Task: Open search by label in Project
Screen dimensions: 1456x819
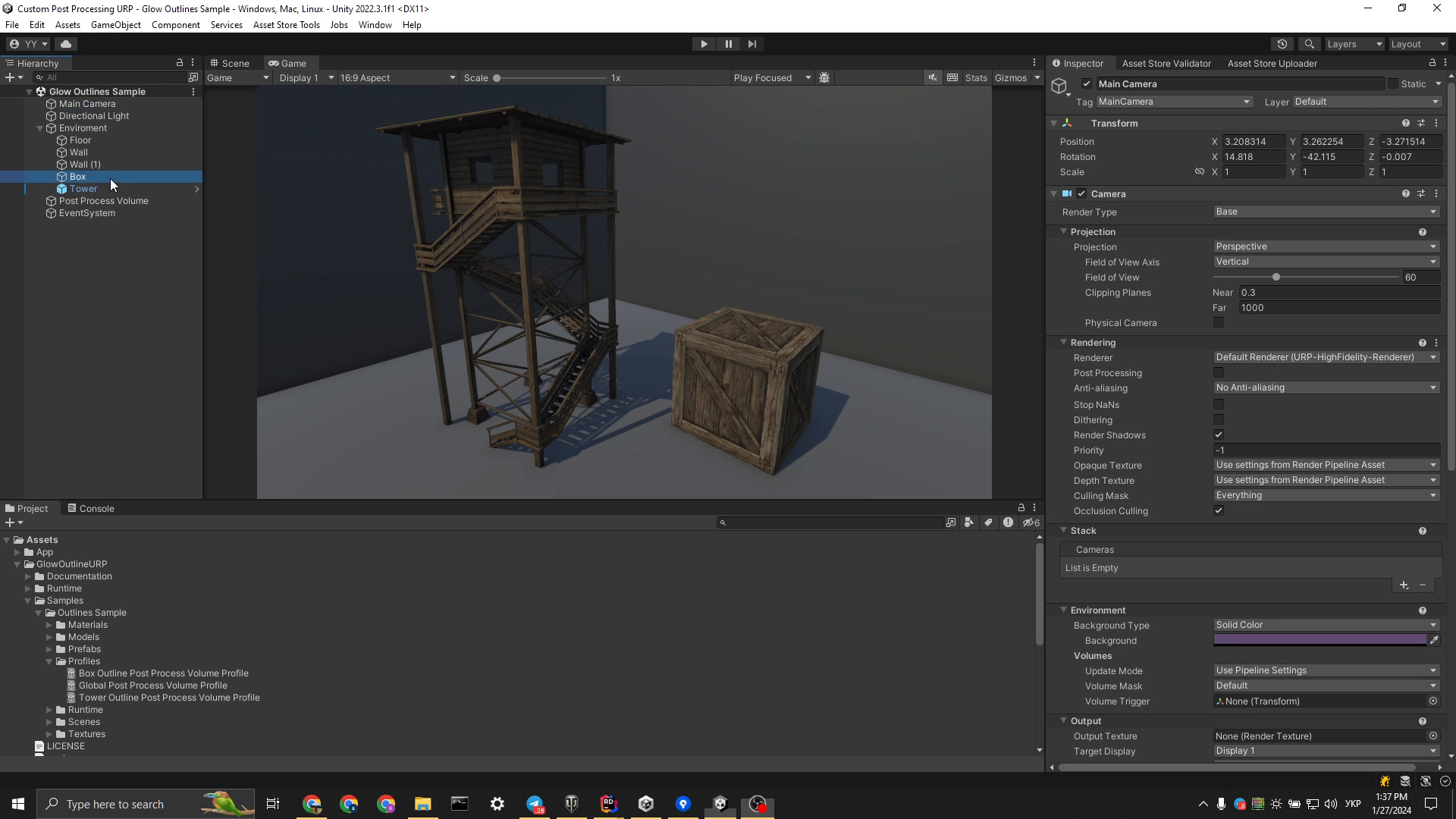Action: click(988, 522)
